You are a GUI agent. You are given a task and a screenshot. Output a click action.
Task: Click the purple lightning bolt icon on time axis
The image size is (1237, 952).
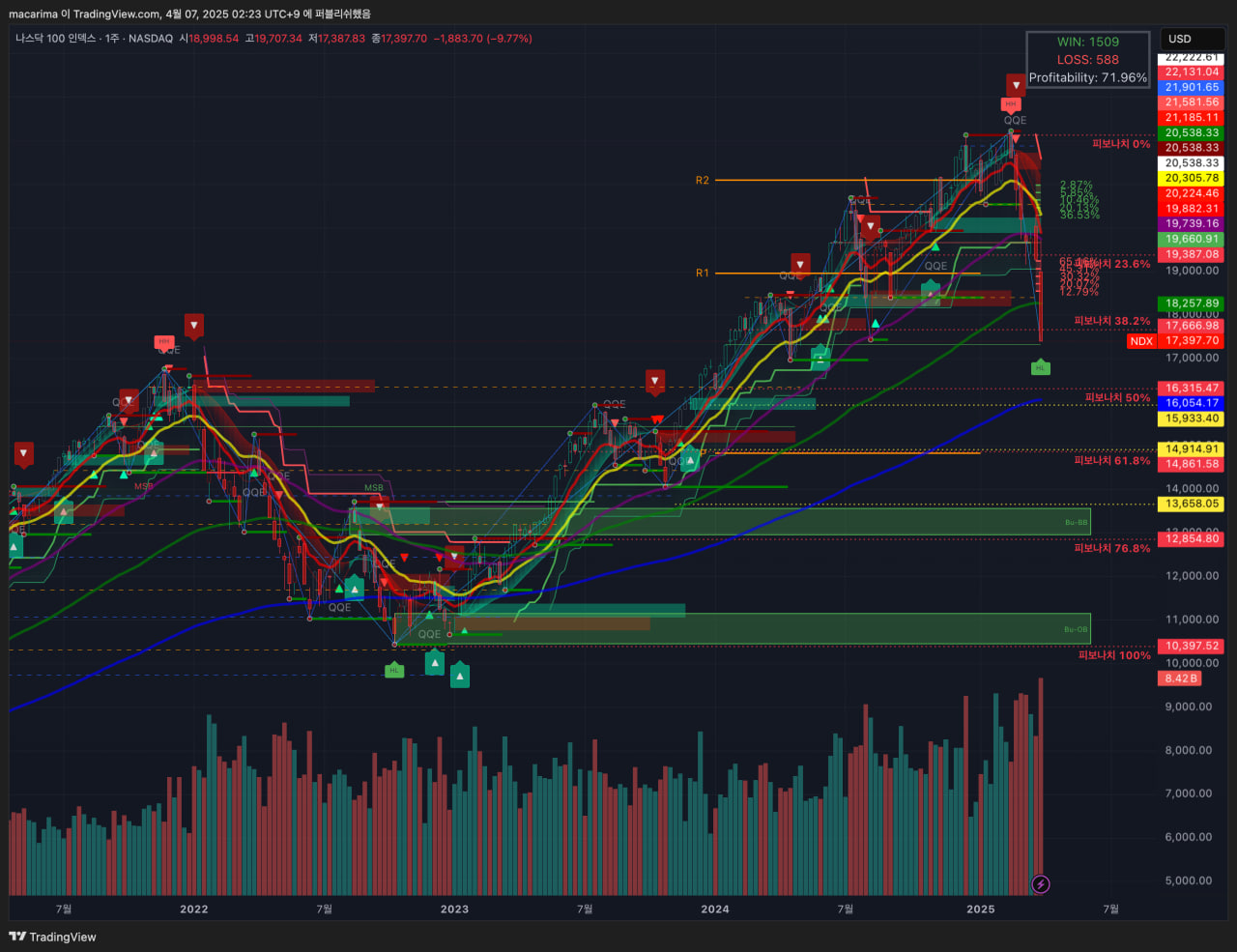1041,883
